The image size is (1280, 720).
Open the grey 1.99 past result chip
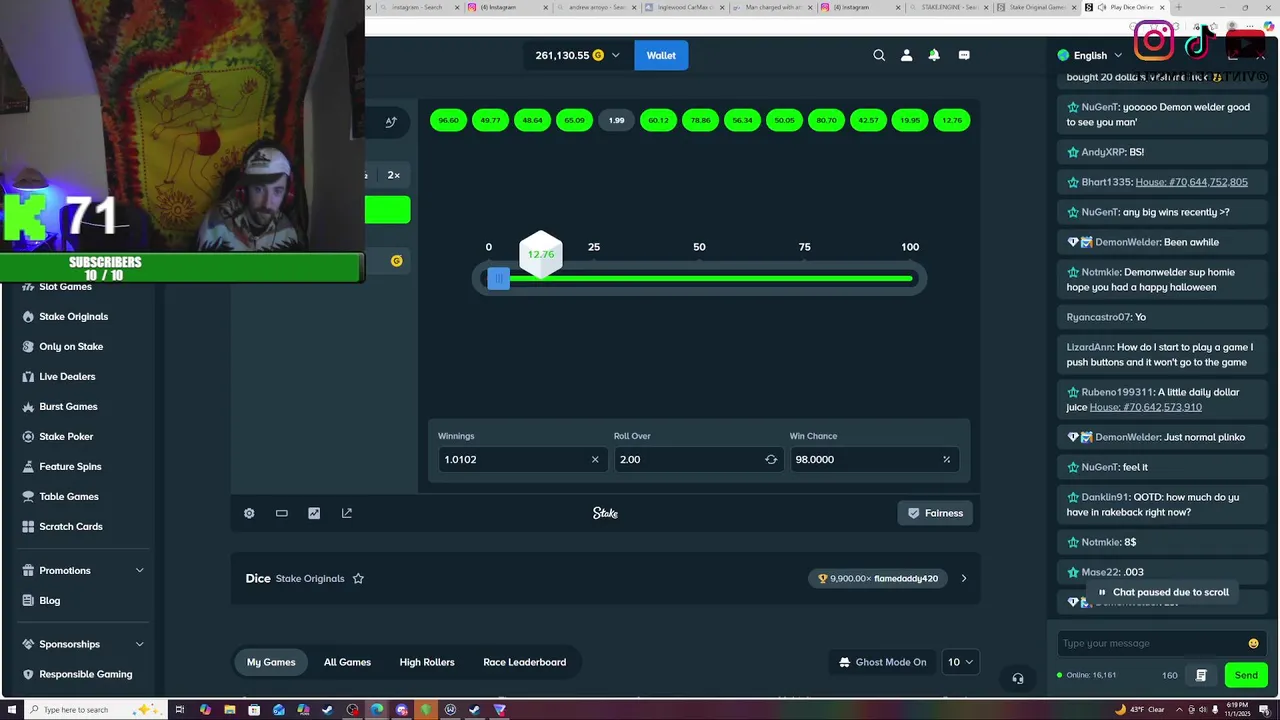point(616,120)
